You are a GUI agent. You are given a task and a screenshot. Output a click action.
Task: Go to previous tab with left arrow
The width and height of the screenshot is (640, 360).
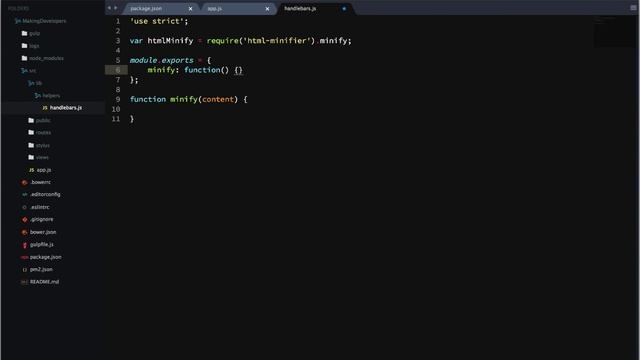click(x=109, y=8)
